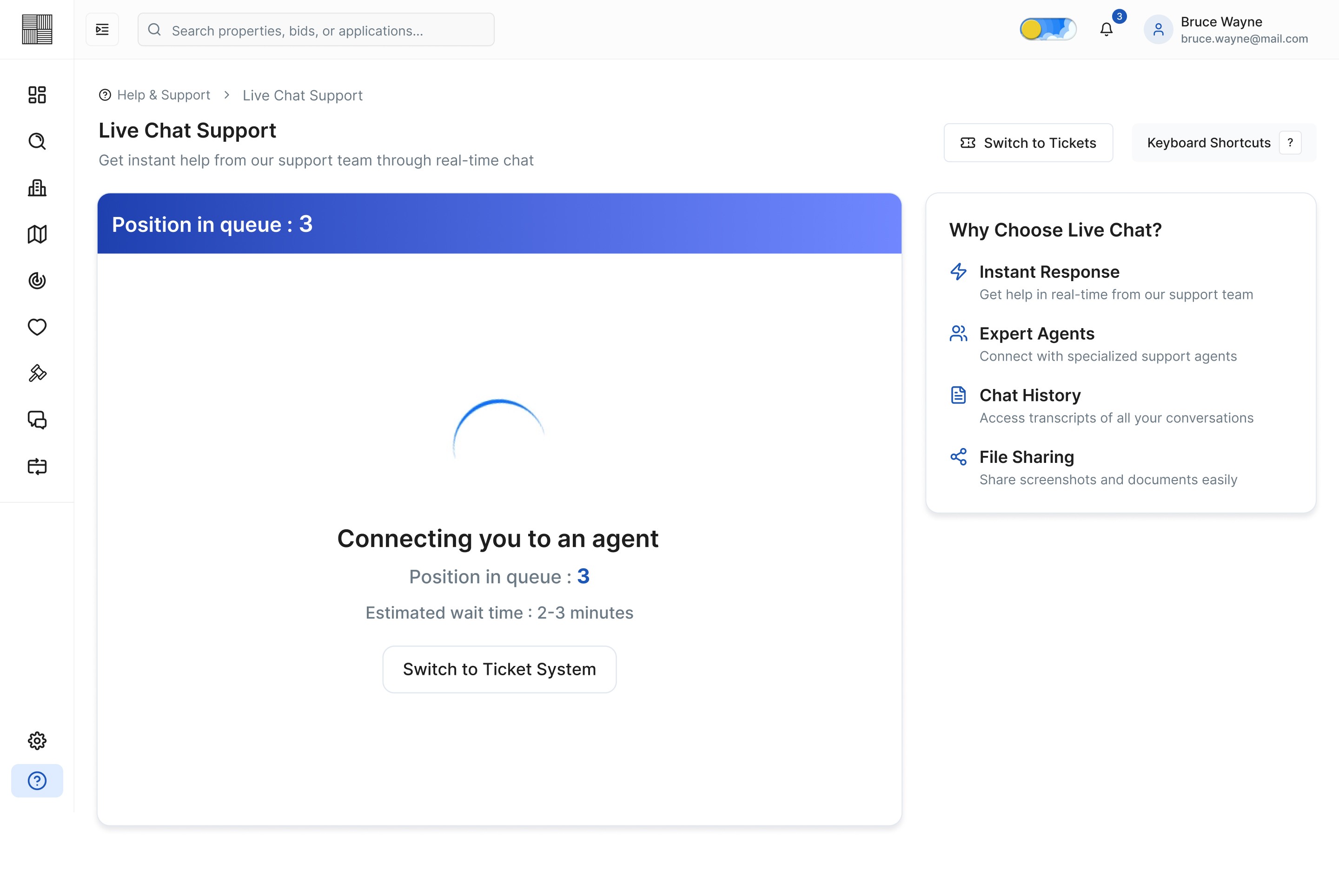
Task: Click the question mark key badge by Keyboard Shortcuts
Action: (1290, 143)
